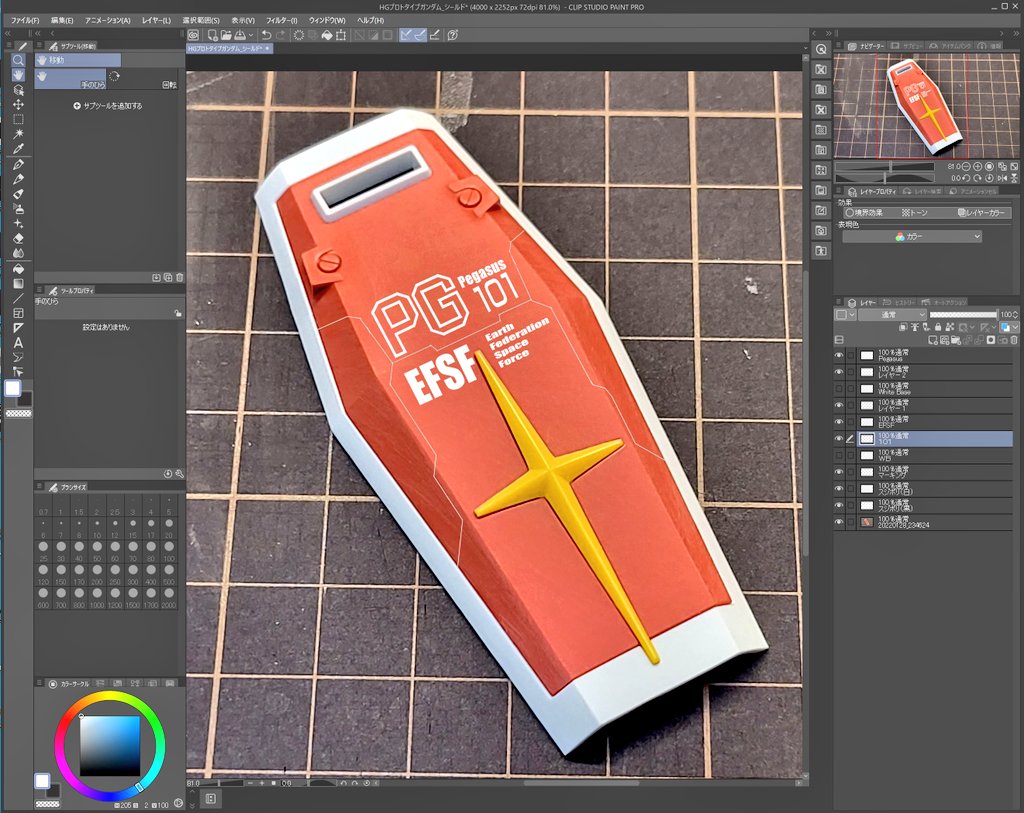The height and width of the screenshot is (813, 1024).
Task: Select the rectangular Selection area tool
Action: point(18,120)
